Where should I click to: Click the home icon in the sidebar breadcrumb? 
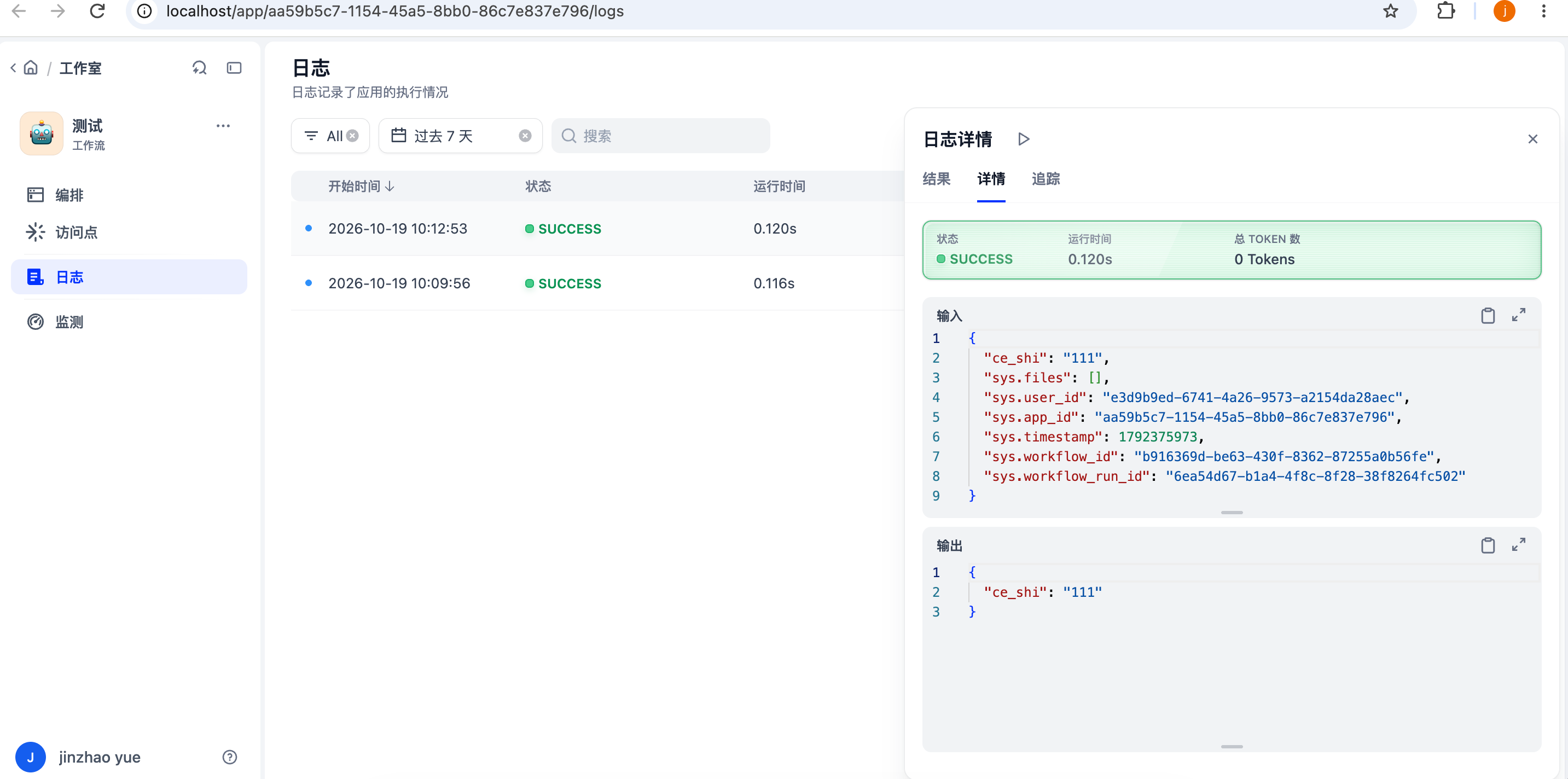tap(31, 67)
